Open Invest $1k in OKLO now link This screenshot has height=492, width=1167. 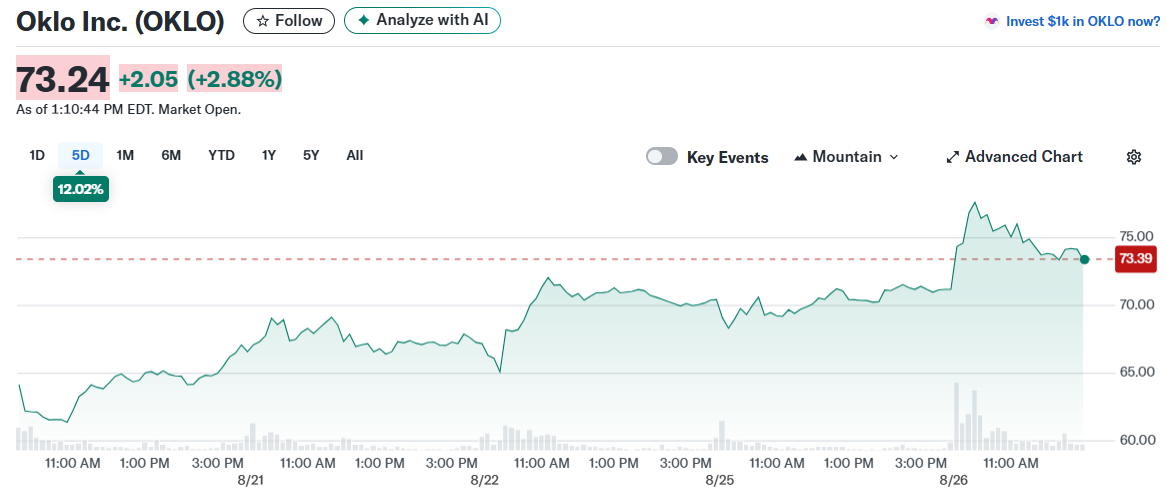[1082, 22]
